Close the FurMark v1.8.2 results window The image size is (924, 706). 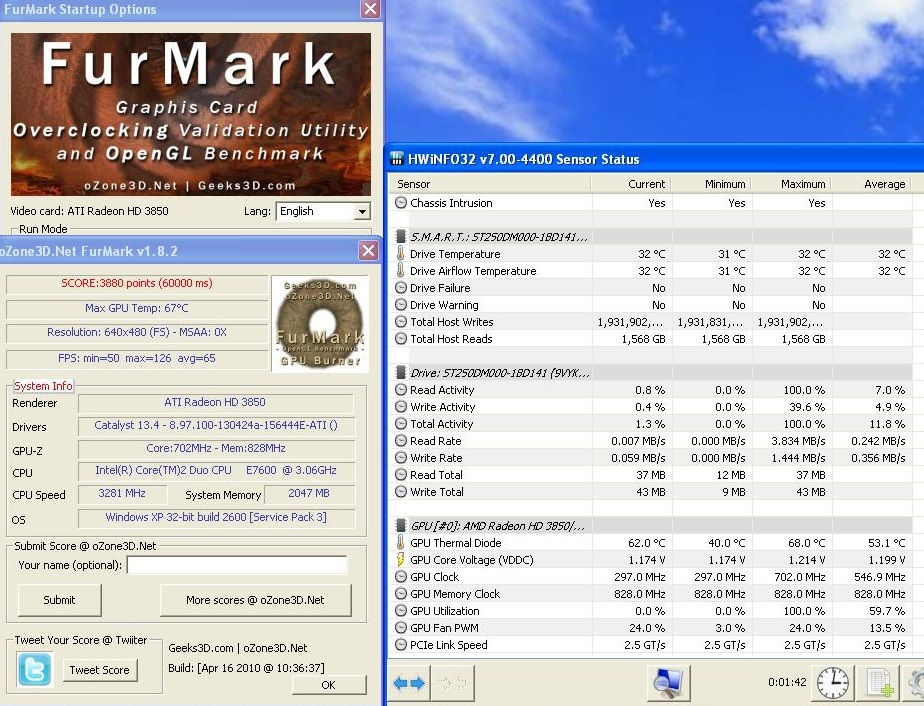click(369, 250)
